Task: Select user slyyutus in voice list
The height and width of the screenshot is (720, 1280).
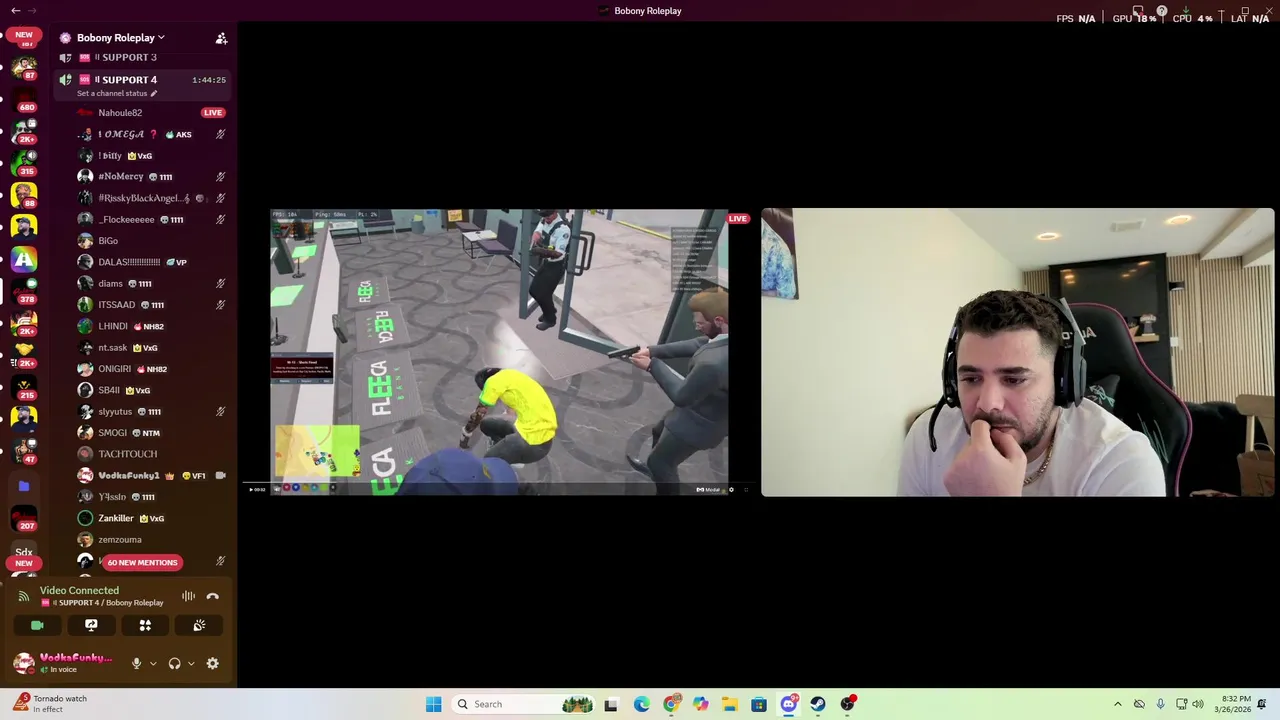Action: 150,412
